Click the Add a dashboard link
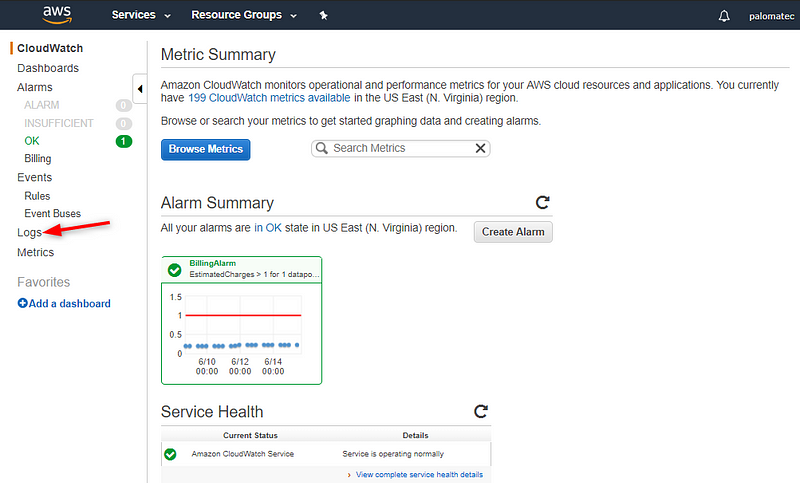Viewport: 800px width, 483px height. [x=64, y=303]
